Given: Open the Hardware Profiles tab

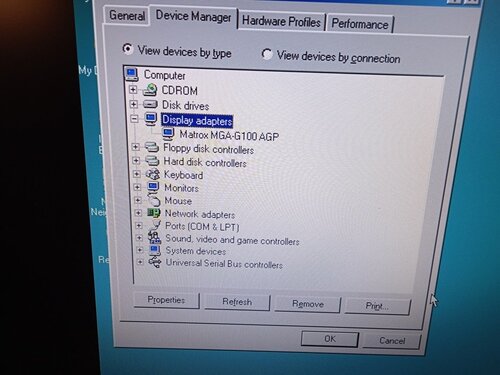Looking at the screenshot, I should (281, 22).
